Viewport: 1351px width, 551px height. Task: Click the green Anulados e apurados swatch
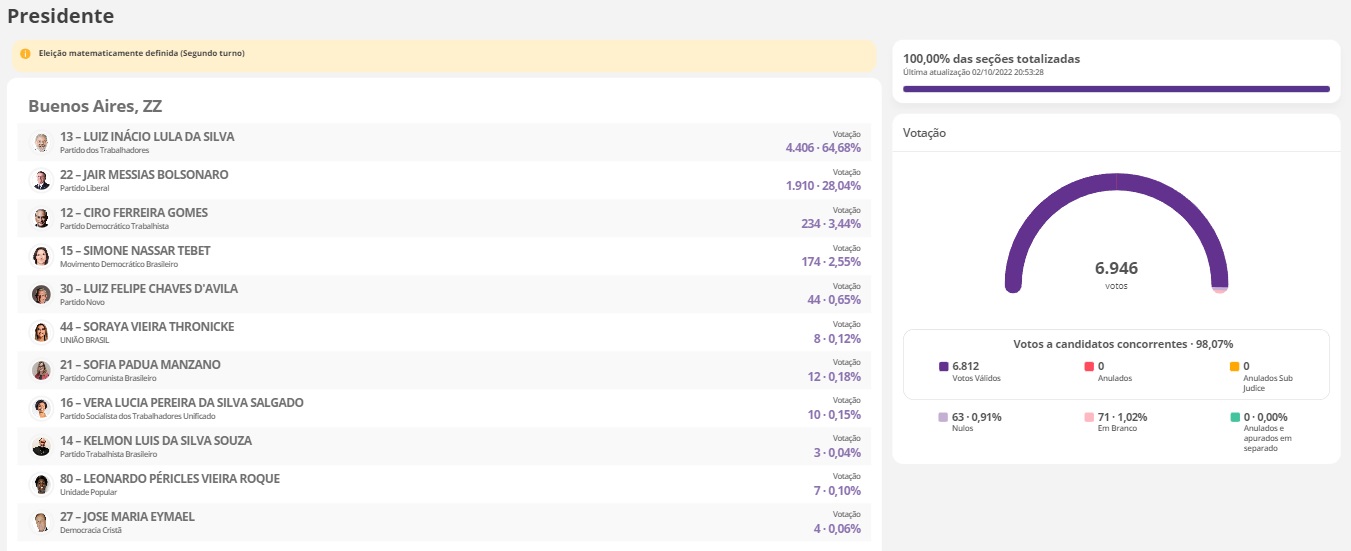pyautogui.click(x=1234, y=417)
